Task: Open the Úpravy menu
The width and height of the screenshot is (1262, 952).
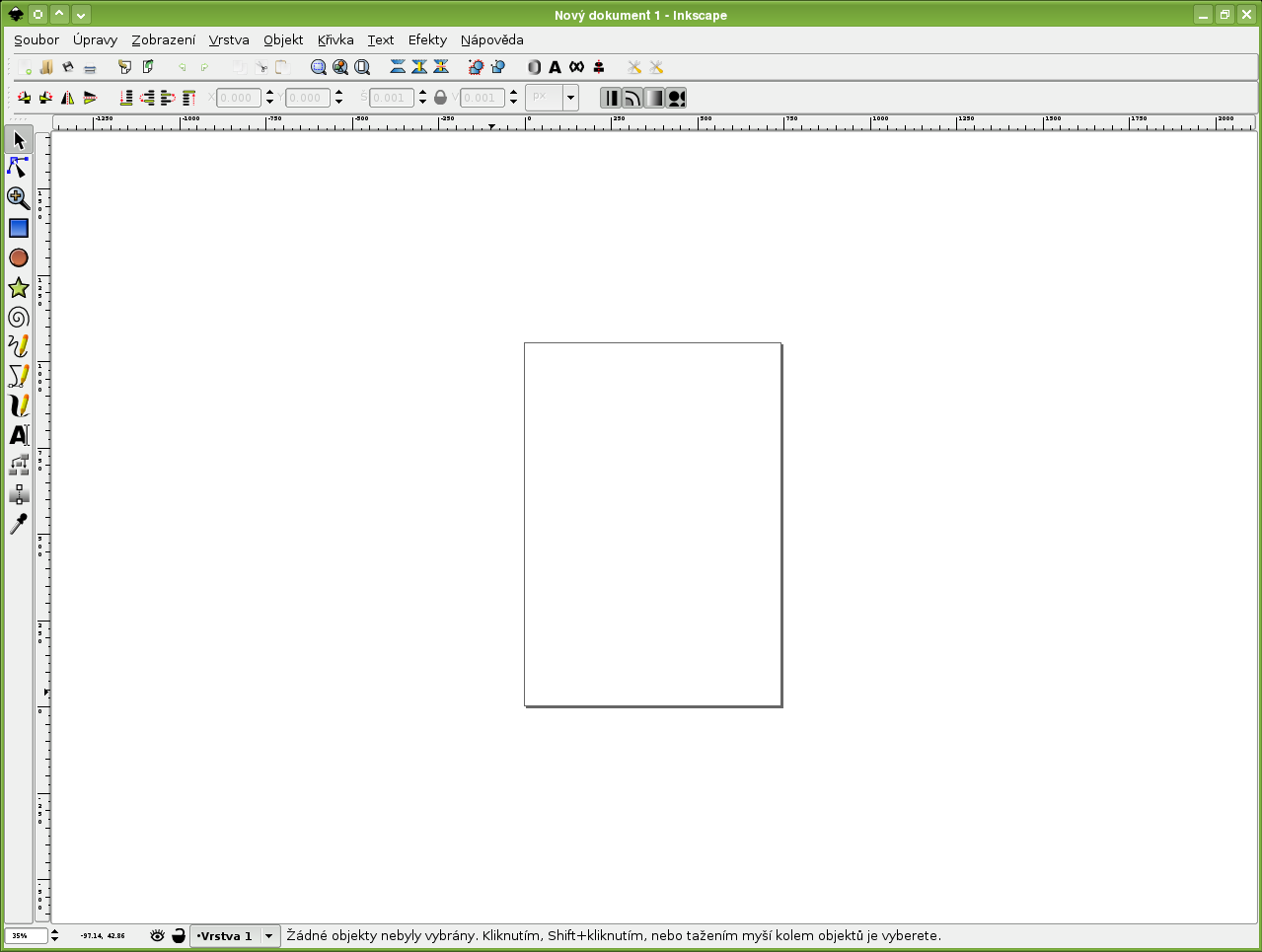Action: pyautogui.click(x=95, y=40)
